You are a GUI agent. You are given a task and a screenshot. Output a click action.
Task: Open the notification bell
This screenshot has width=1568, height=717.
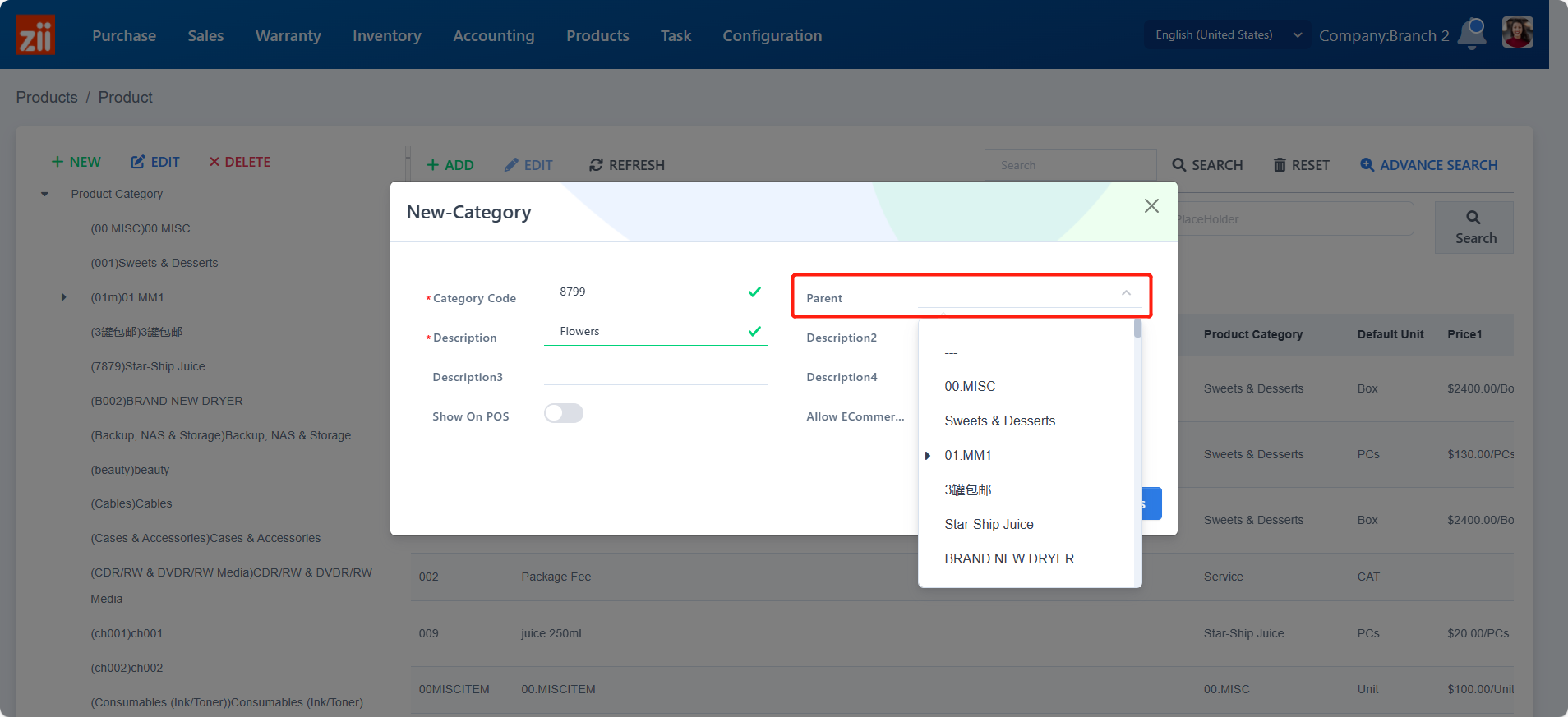coord(1472,34)
